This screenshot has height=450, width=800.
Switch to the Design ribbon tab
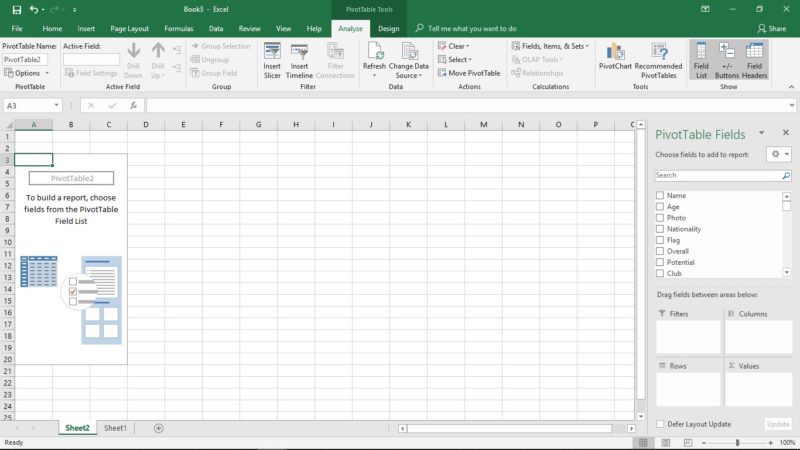pyautogui.click(x=388, y=29)
